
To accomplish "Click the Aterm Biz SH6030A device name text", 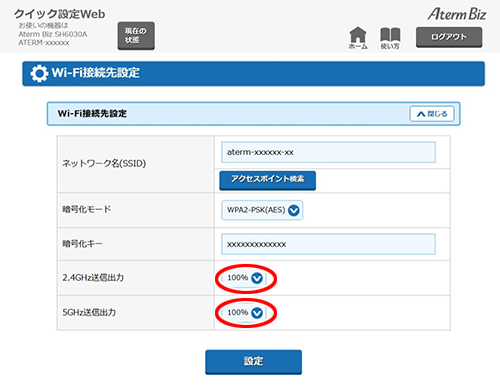I will 53,34.
